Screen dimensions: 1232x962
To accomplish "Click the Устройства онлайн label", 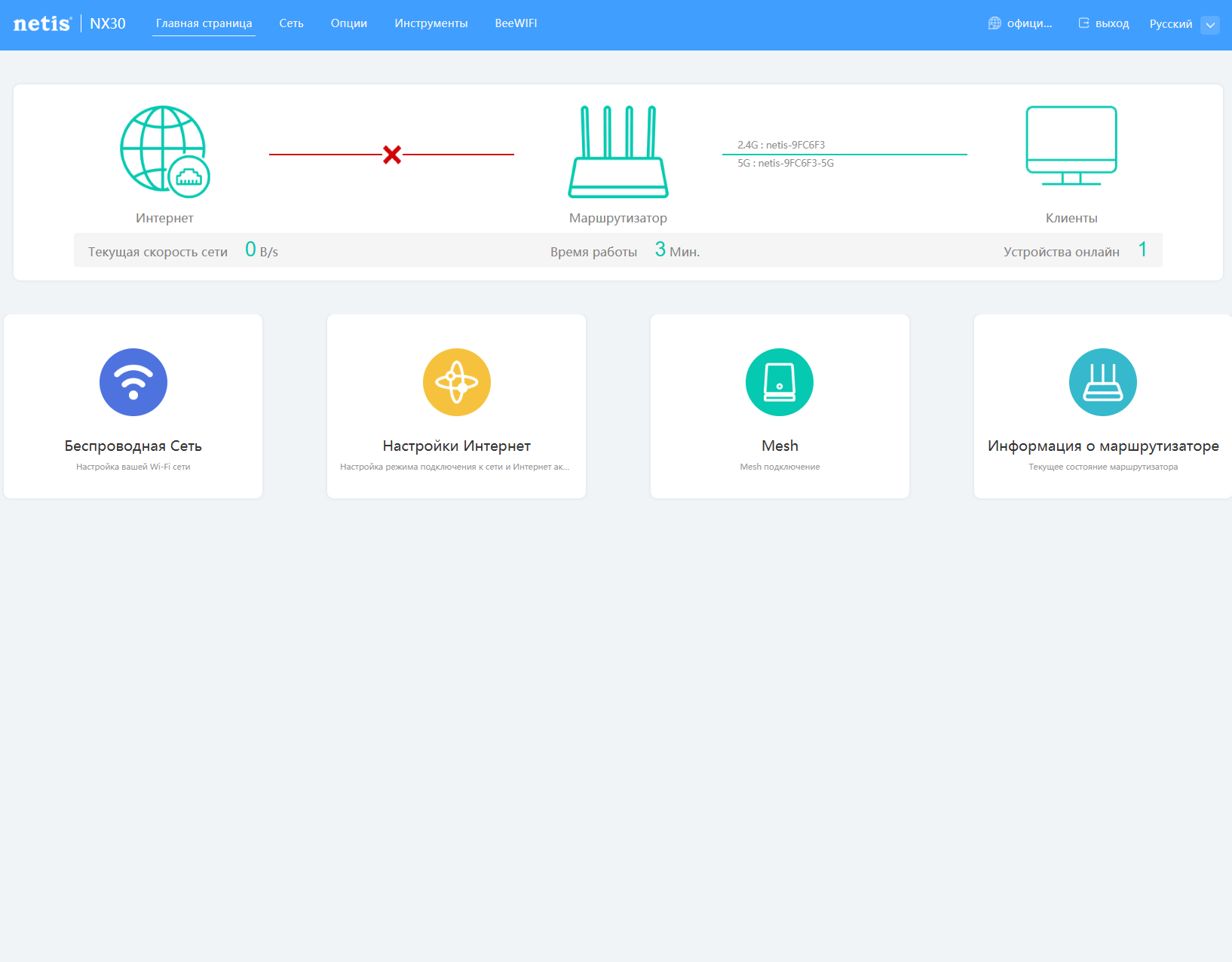I will click(x=1061, y=252).
